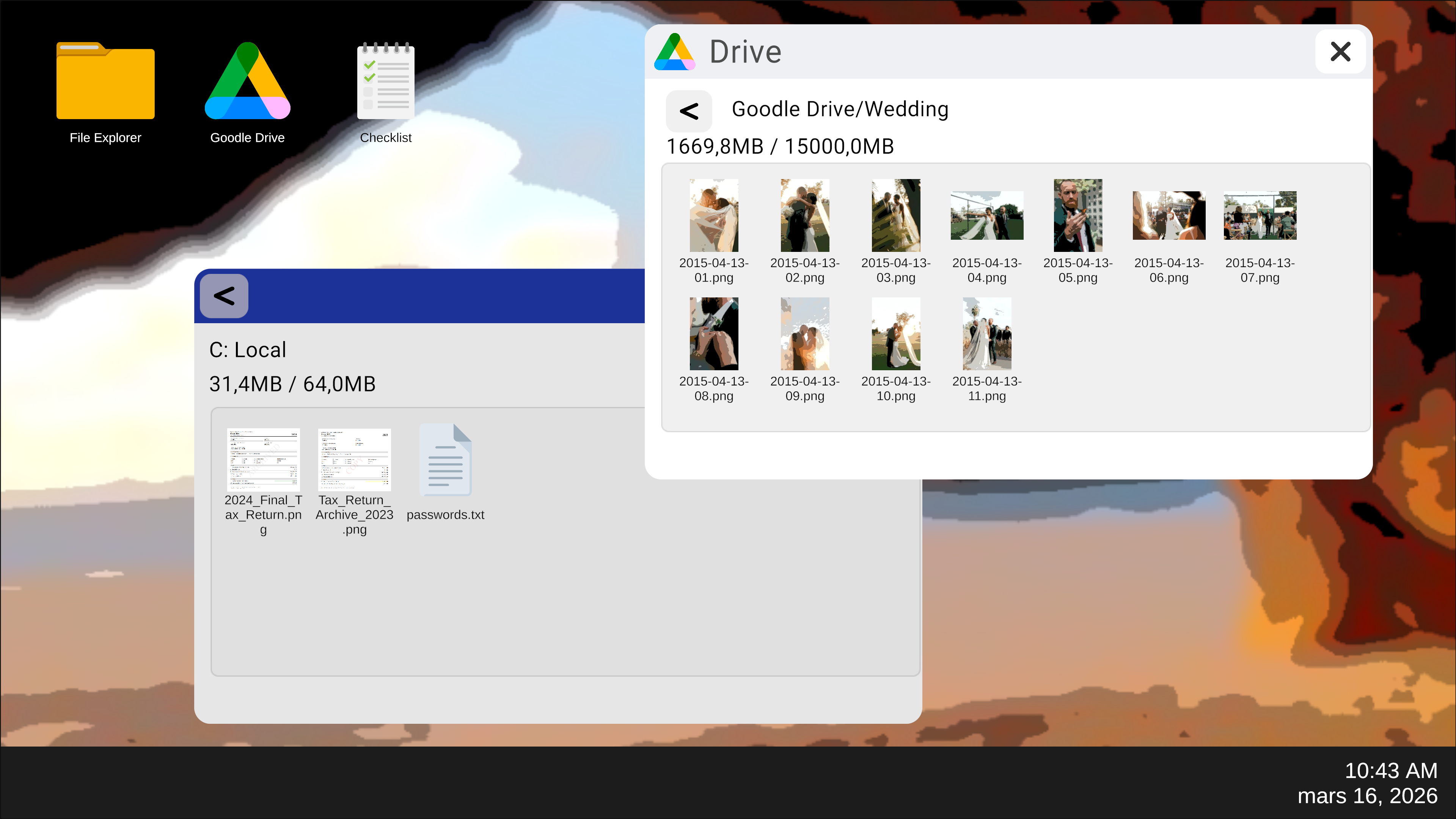Go back from Goodle Drive/Wedding folder
Screen dimensions: 1456x819
tap(688, 111)
